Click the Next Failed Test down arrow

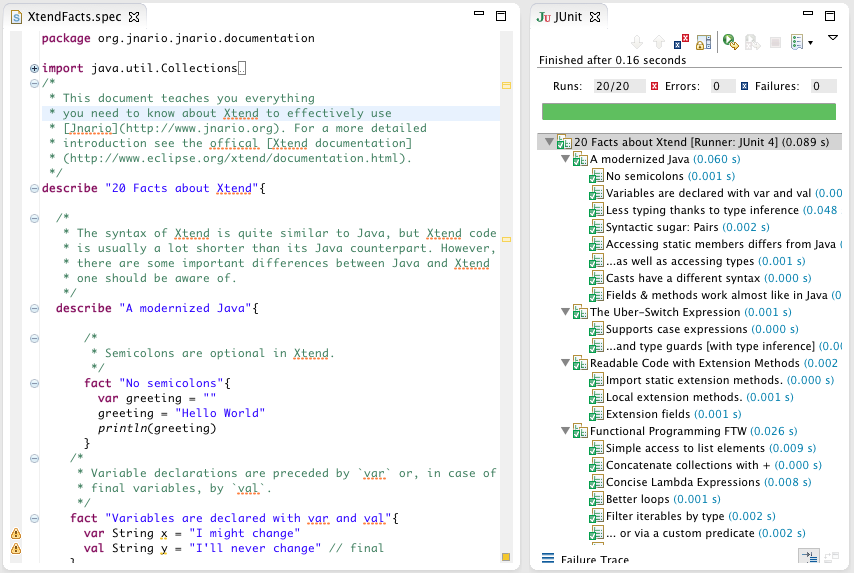(x=637, y=42)
